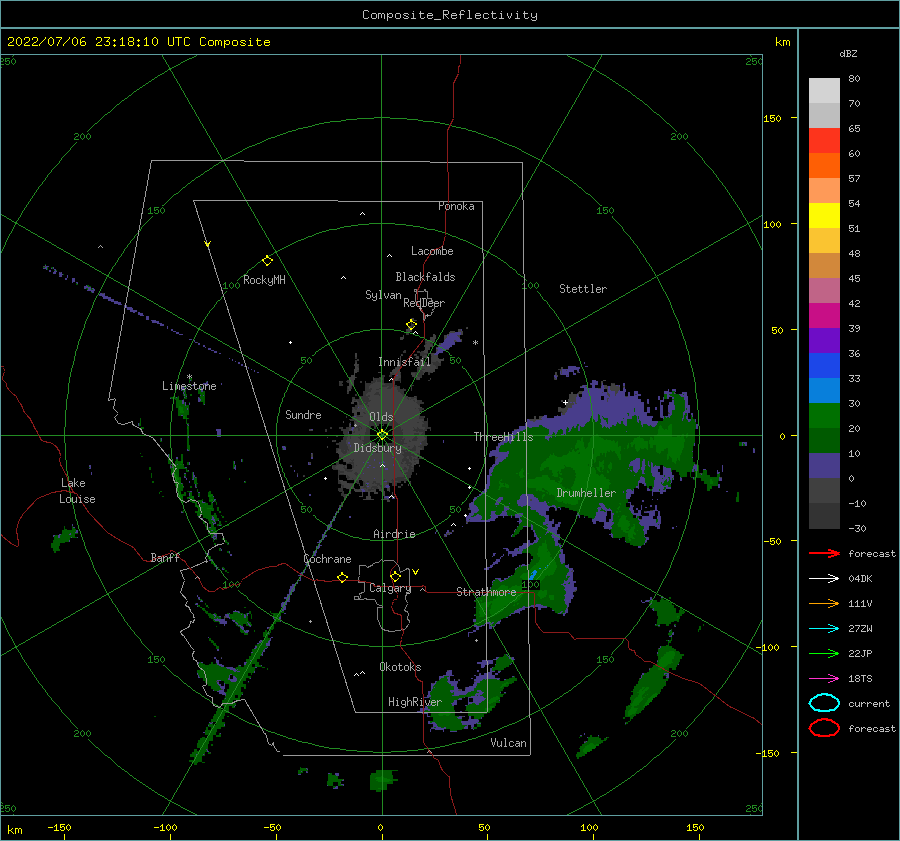Select the 22JP legend label
This screenshot has width=900, height=841.
point(860,653)
